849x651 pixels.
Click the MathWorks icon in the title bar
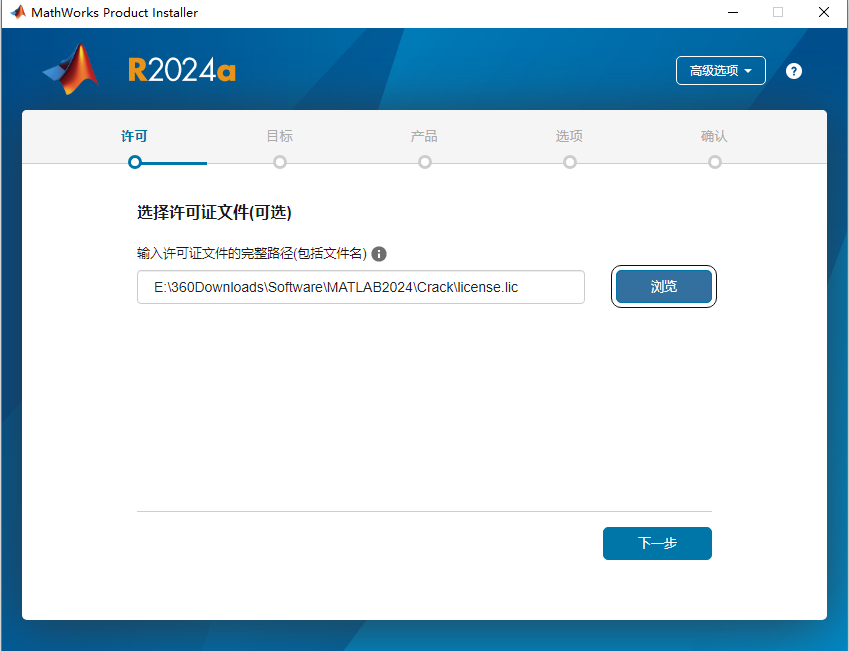(x=18, y=12)
